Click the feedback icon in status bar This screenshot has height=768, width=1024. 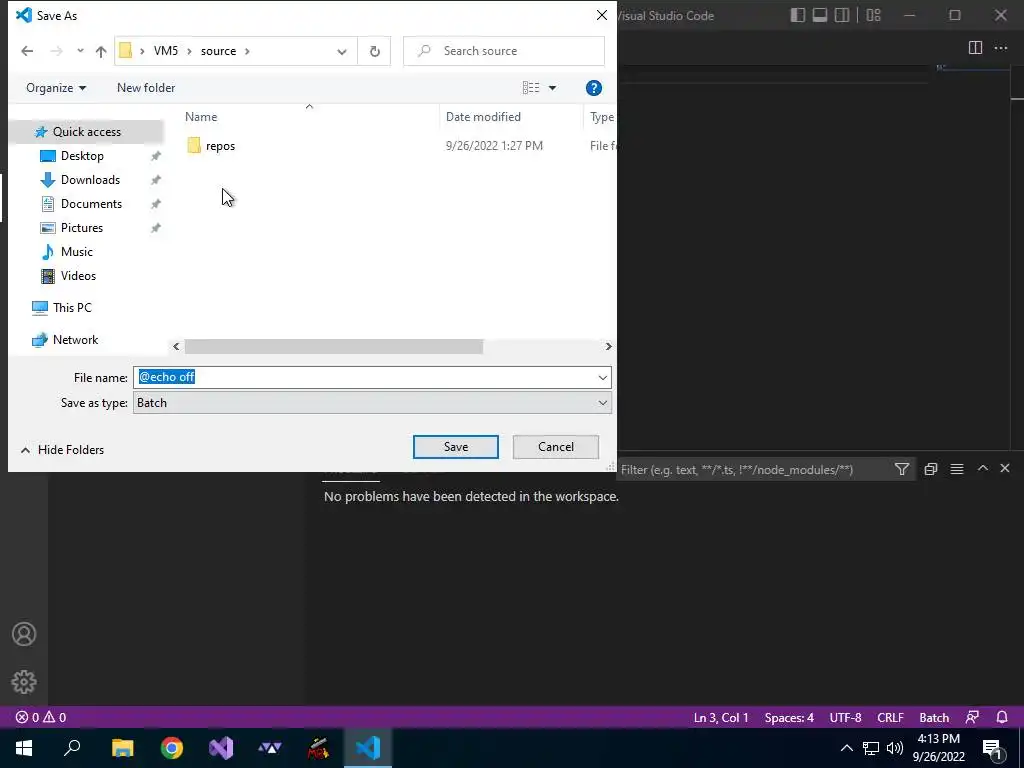pos(972,717)
